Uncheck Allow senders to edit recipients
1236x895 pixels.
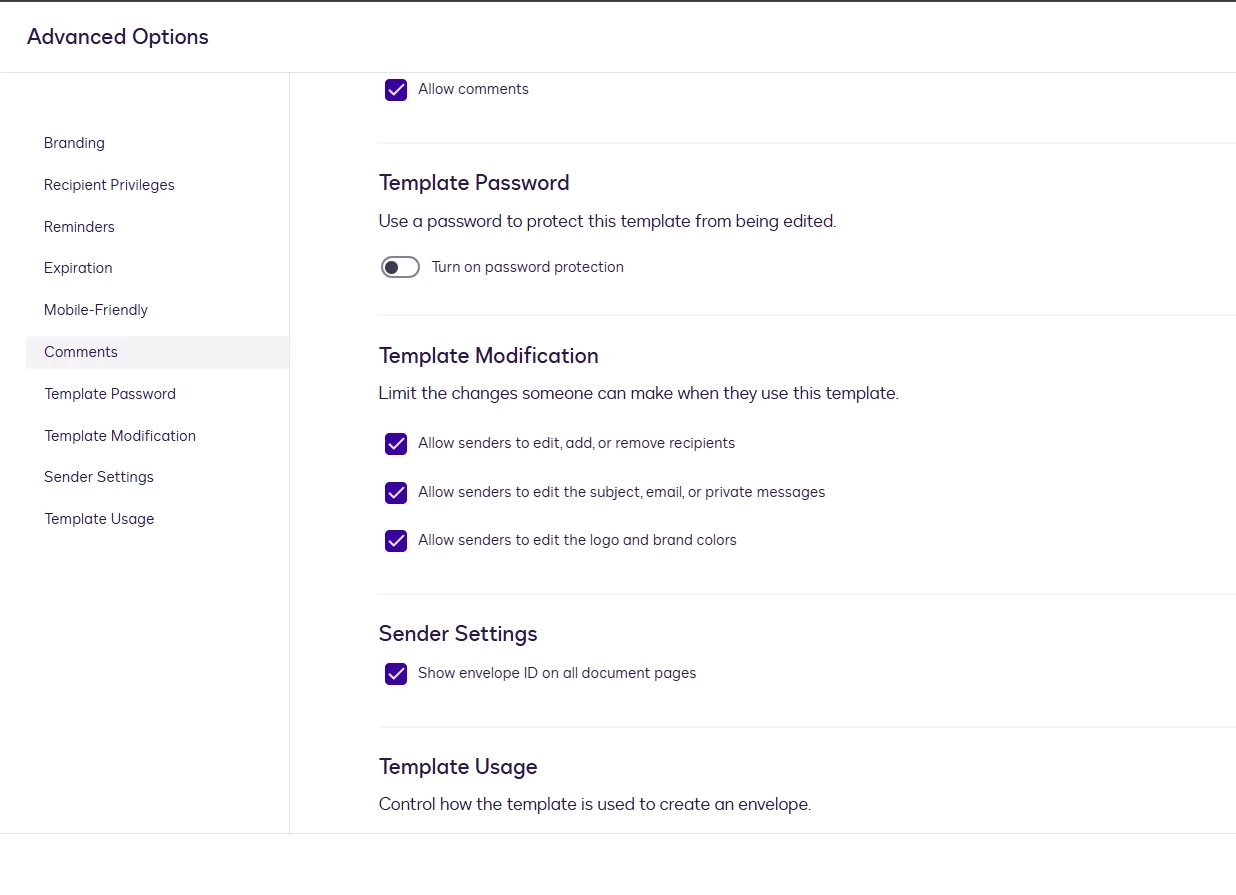point(396,444)
